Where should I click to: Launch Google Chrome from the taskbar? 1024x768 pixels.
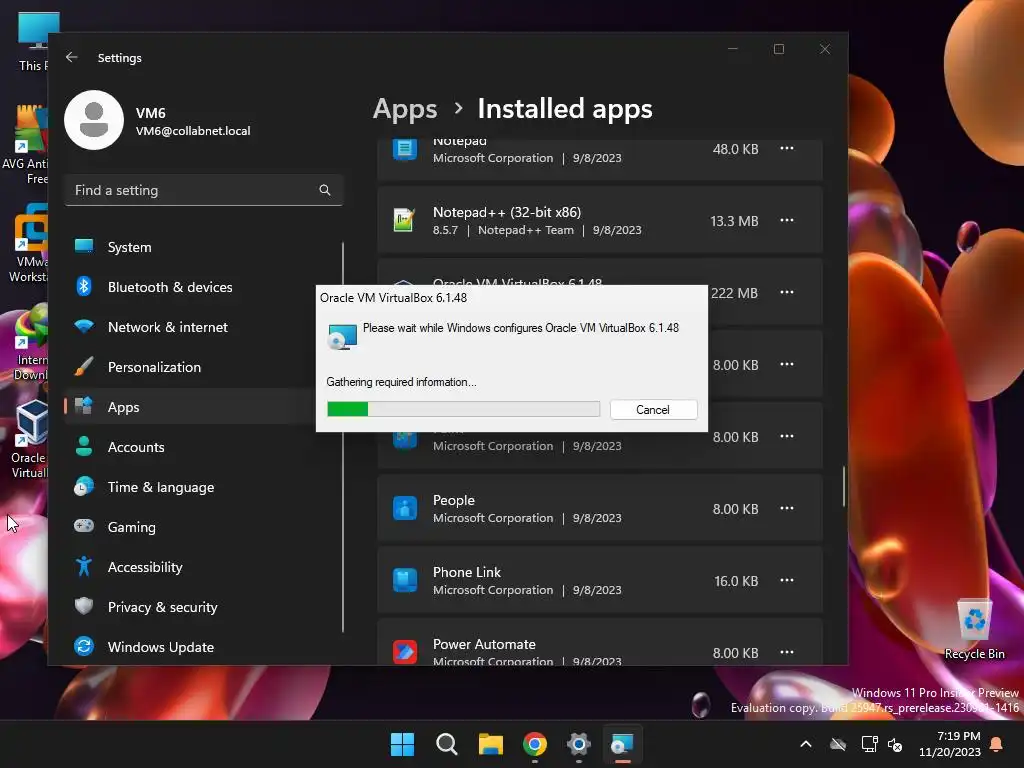coord(535,744)
